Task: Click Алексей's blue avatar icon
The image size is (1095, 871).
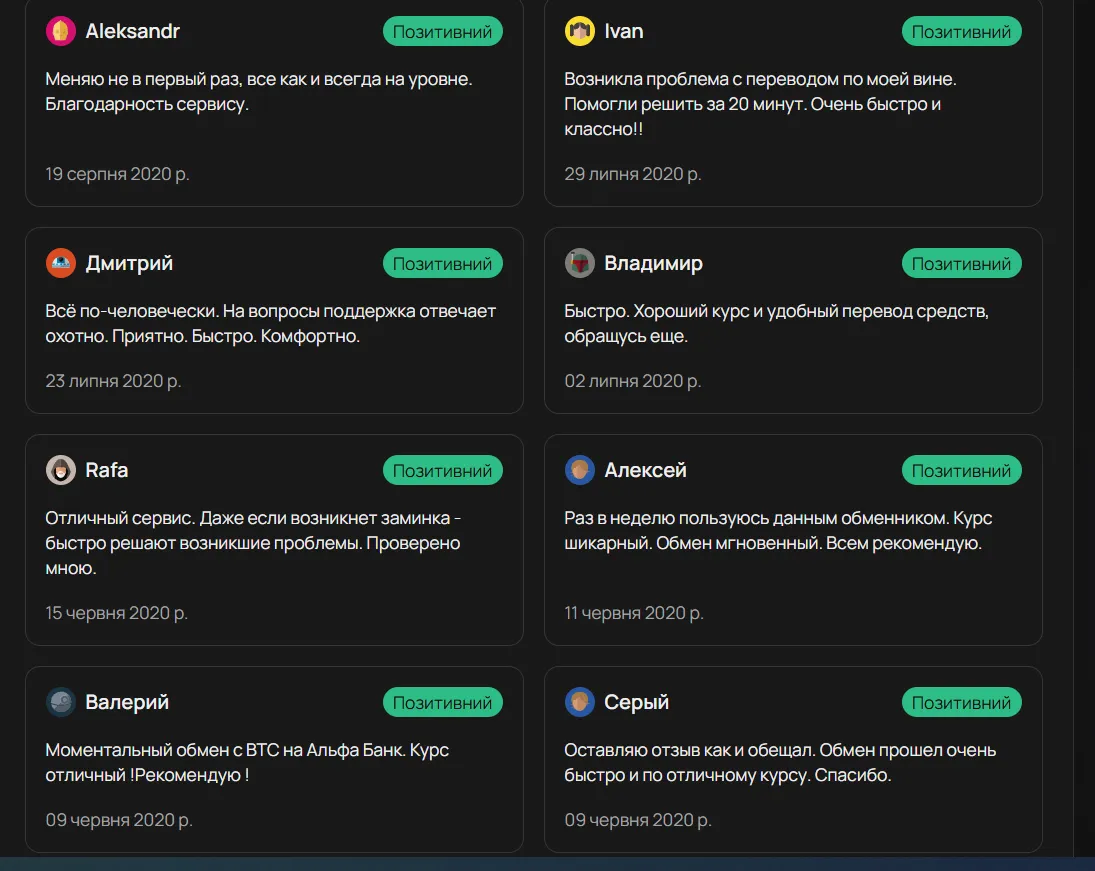Action: pyautogui.click(x=580, y=470)
